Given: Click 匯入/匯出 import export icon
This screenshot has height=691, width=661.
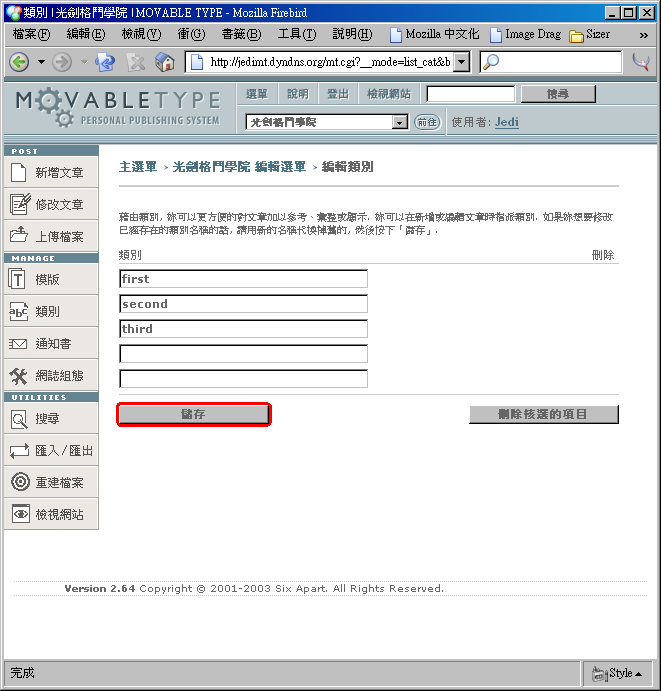Looking at the screenshot, I should click(19, 450).
